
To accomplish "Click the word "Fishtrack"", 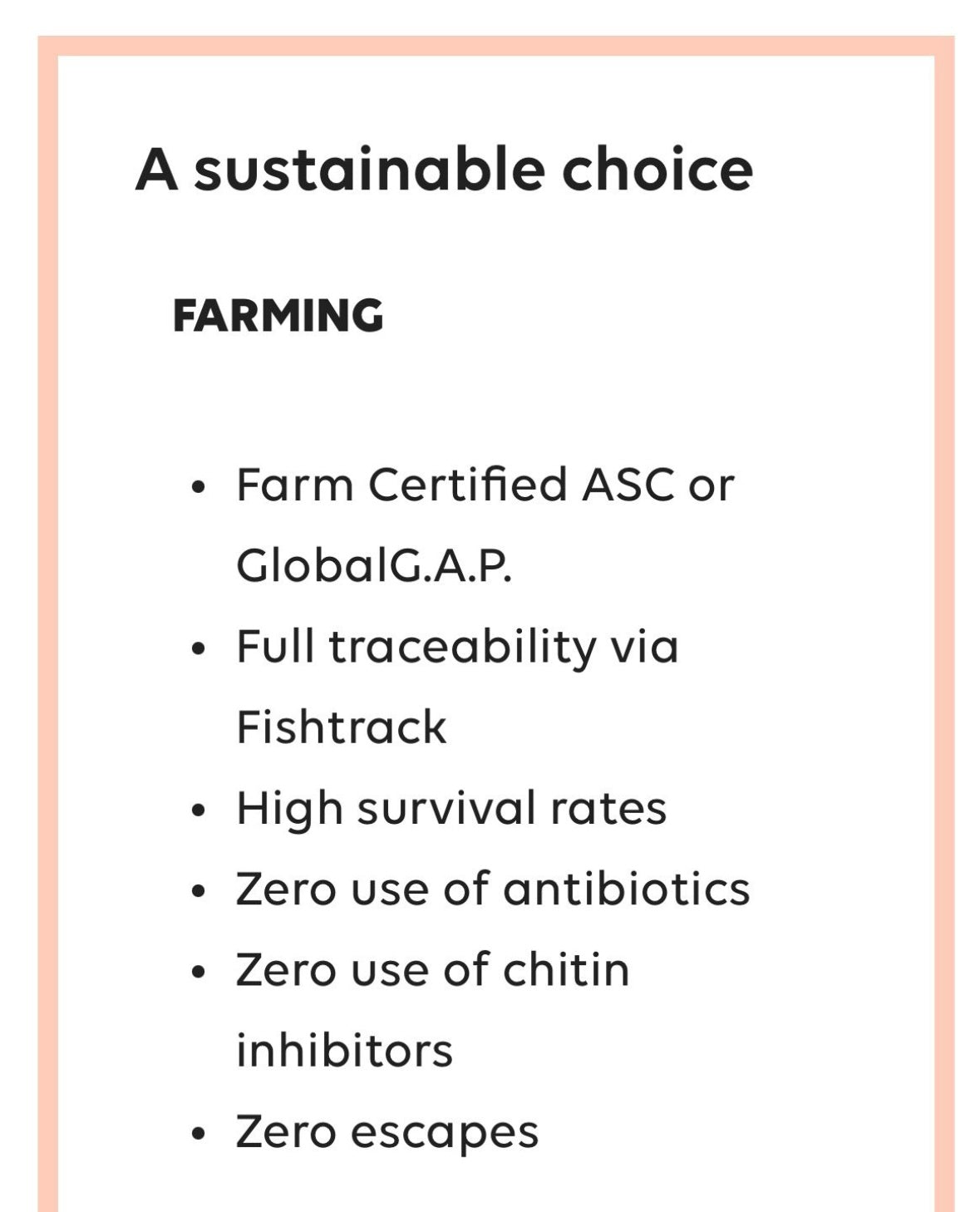I will tap(342, 727).
